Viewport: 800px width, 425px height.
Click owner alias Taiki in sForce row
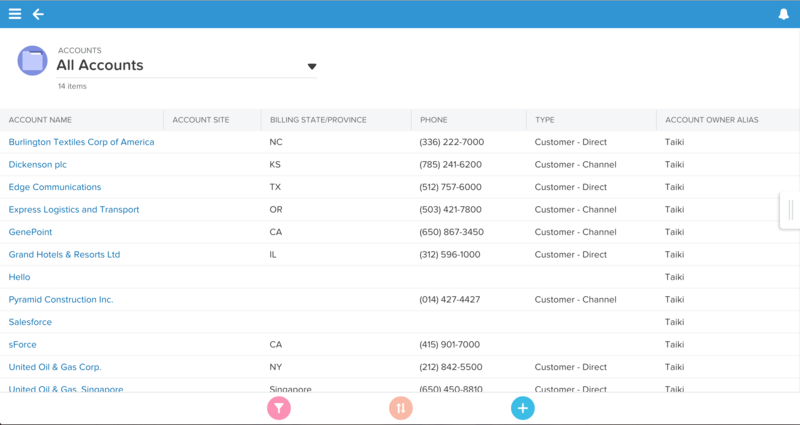click(x=674, y=344)
